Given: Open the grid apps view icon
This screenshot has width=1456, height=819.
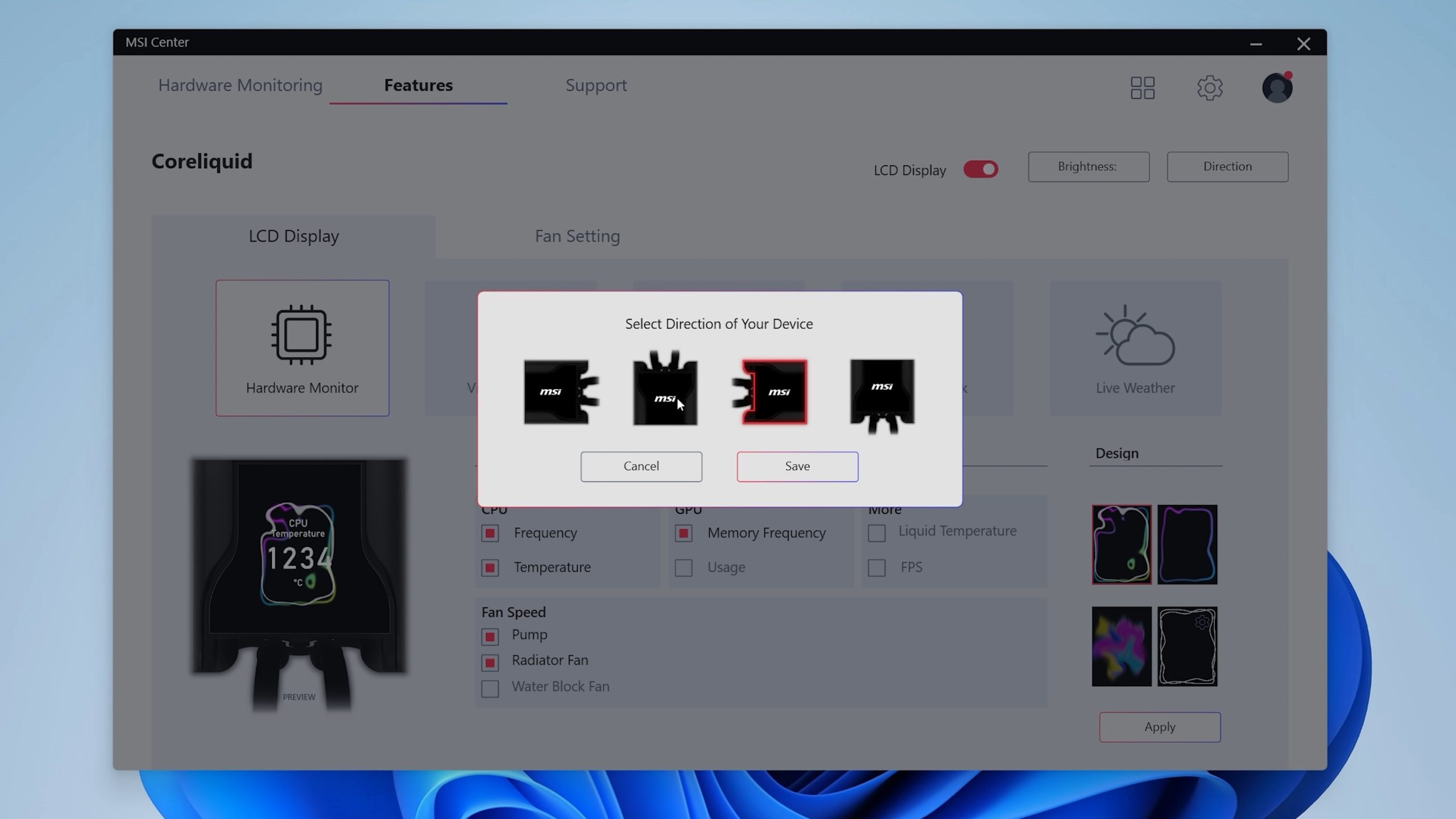Looking at the screenshot, I should click(x=1142, y=88).
